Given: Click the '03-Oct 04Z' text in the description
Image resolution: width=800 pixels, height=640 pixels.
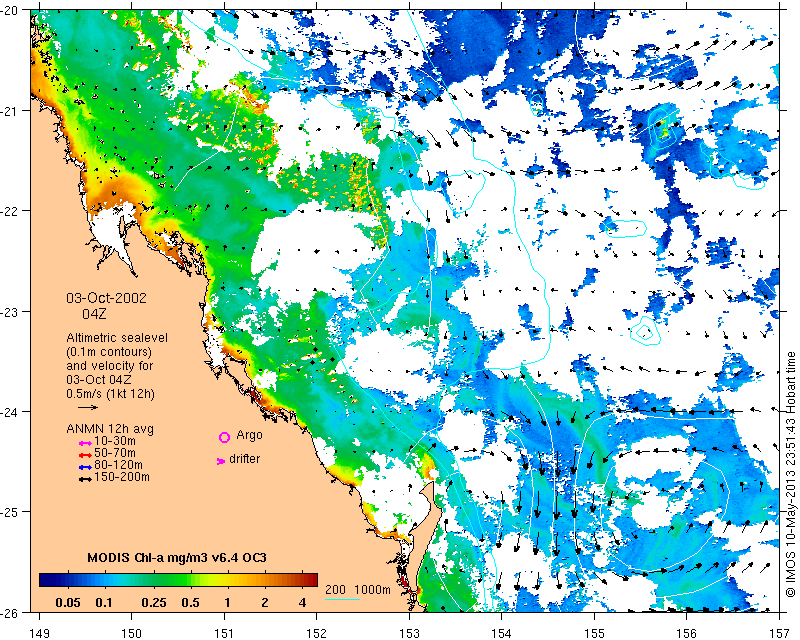Looking at the screenshot, I should (x=98, y=380).
